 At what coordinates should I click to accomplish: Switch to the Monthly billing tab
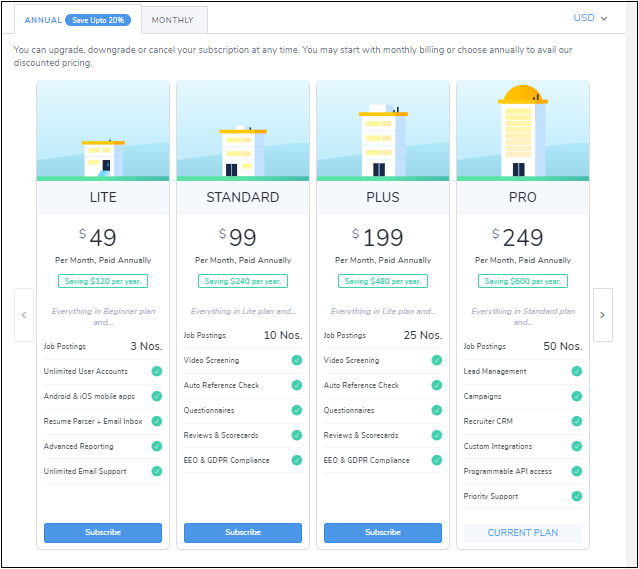173,20
